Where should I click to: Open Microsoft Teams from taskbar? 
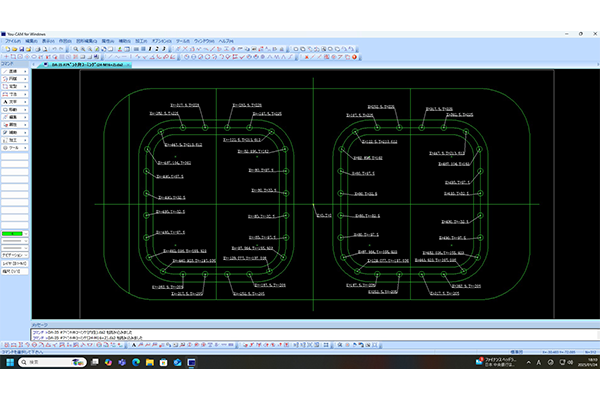coord(122,362)
